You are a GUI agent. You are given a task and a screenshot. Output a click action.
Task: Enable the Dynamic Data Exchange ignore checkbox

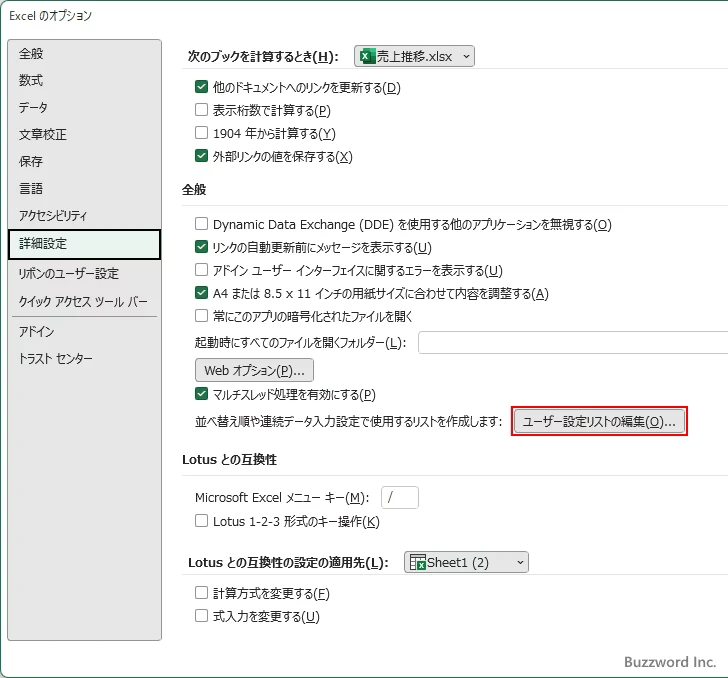pos(201,224)
